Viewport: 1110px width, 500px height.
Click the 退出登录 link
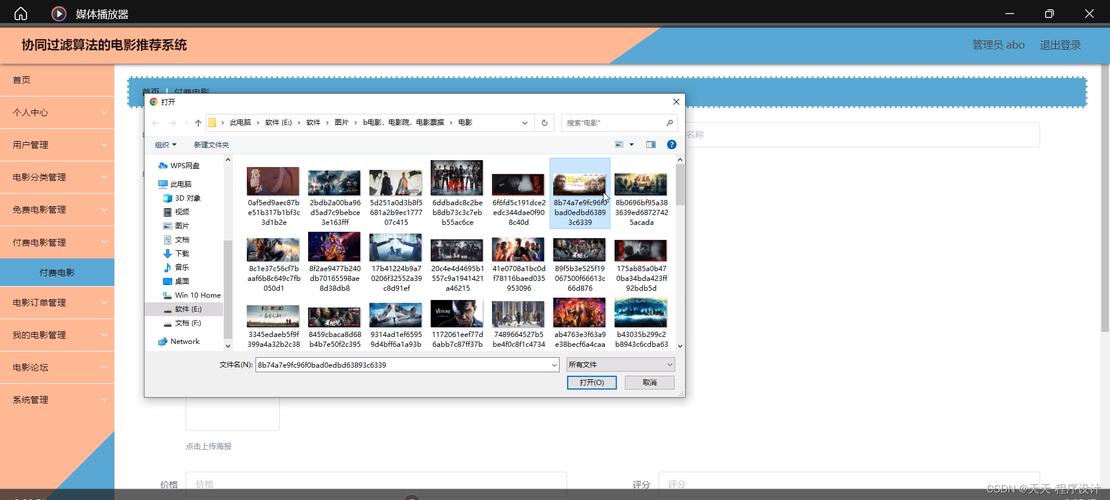click(x=1060, y=45)
